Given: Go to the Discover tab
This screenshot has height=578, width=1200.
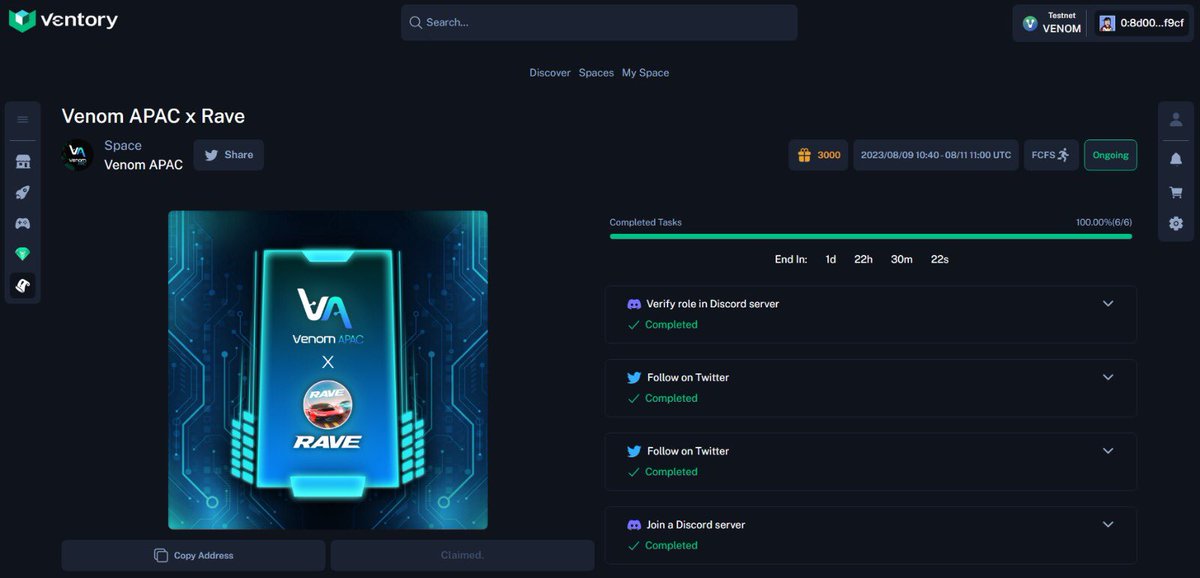Looking at the screenshot, I should 550,73.
